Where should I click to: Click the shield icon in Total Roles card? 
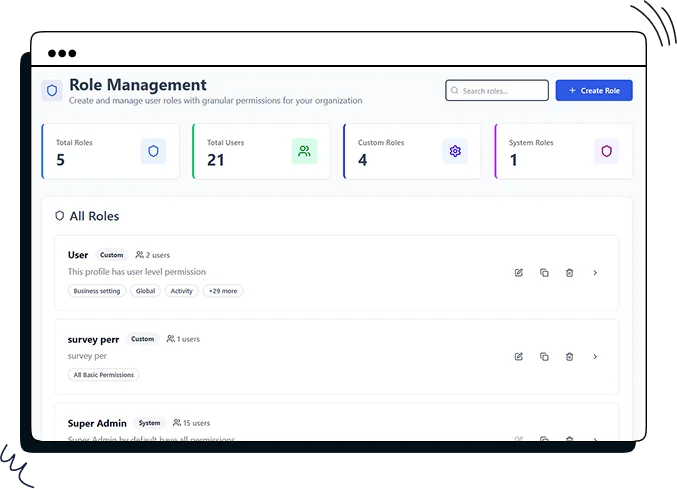point(153,151)
